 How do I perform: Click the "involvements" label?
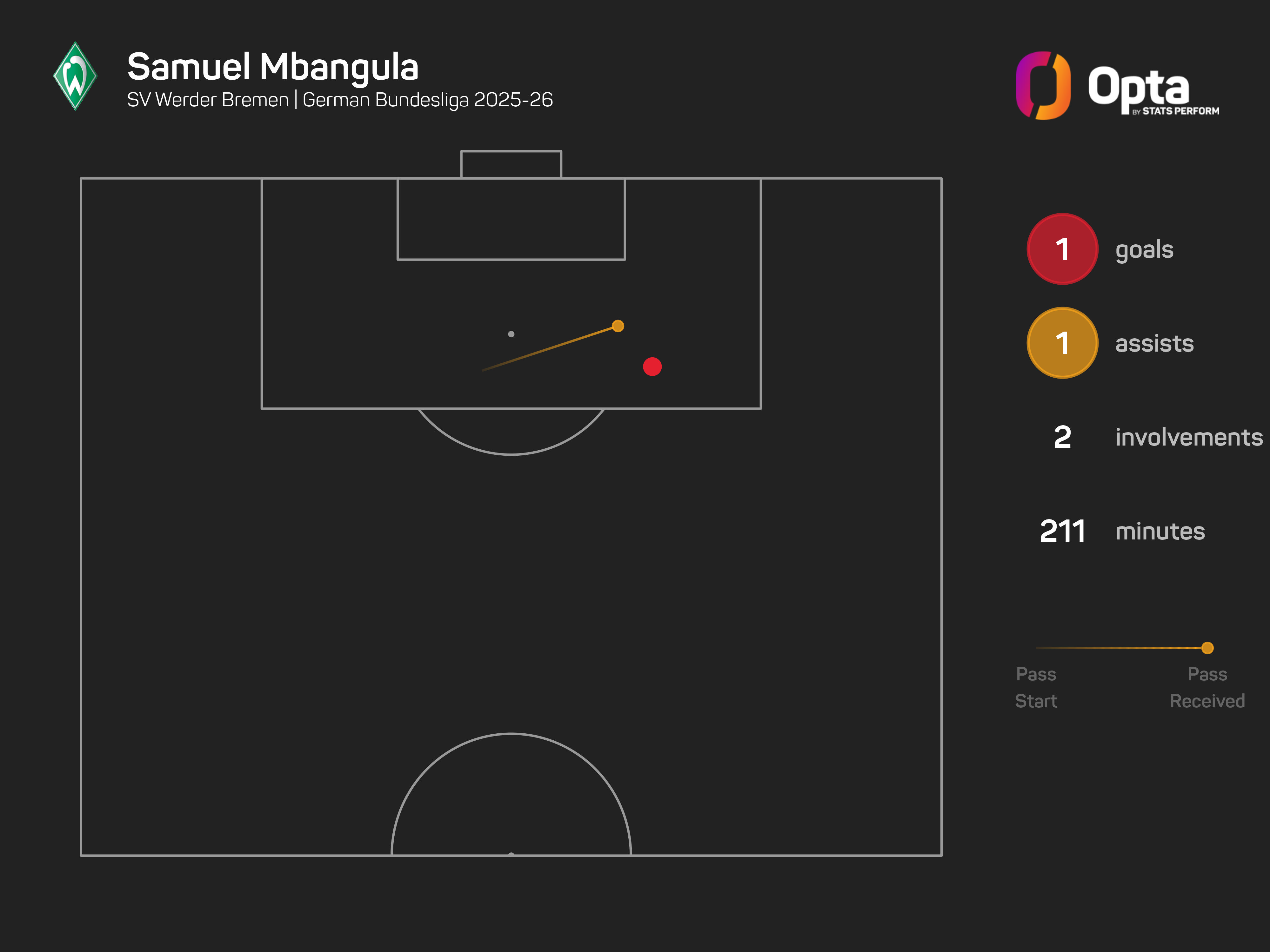(1188, 437)
